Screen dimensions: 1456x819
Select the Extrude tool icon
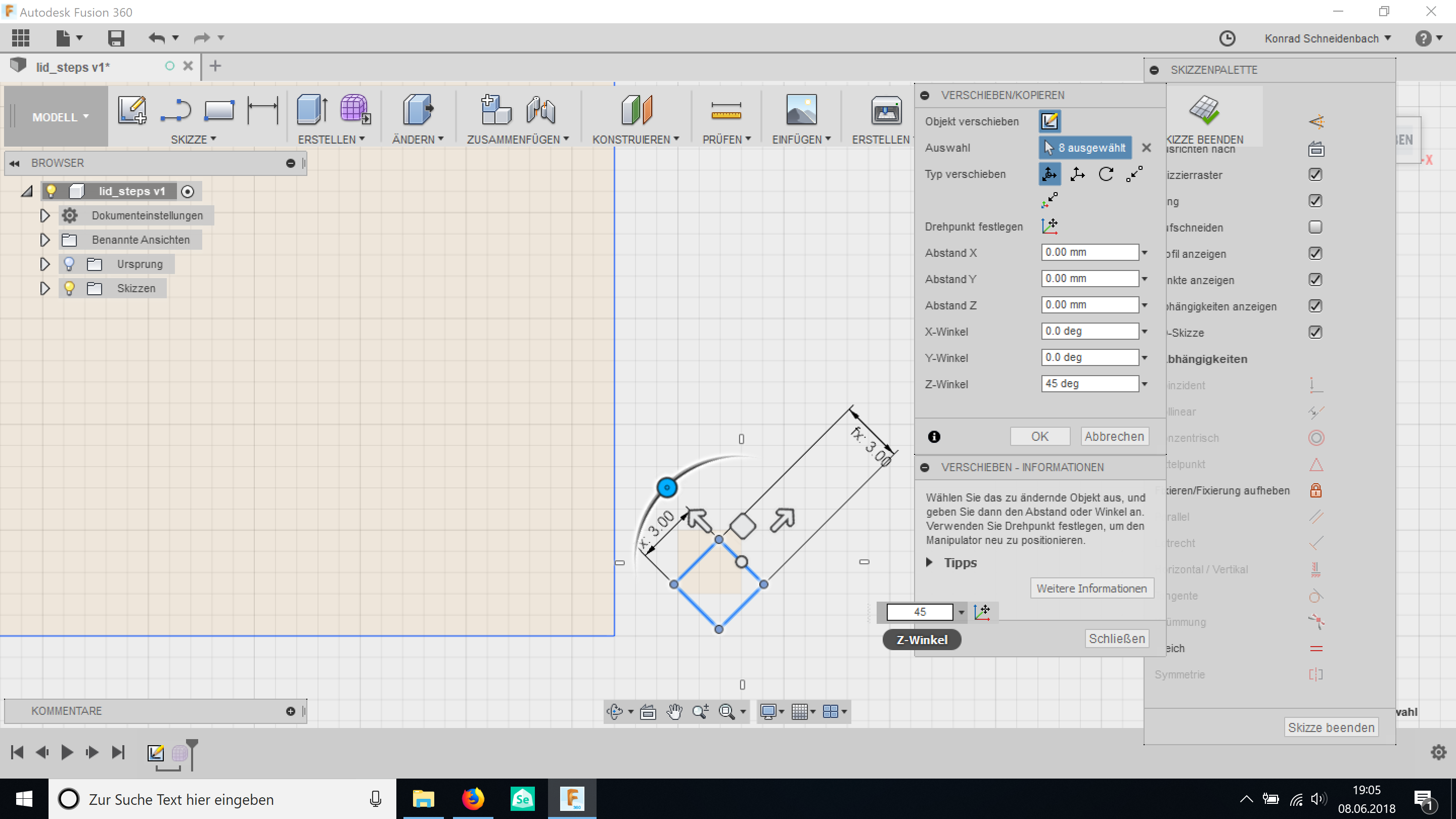point(312,109)
